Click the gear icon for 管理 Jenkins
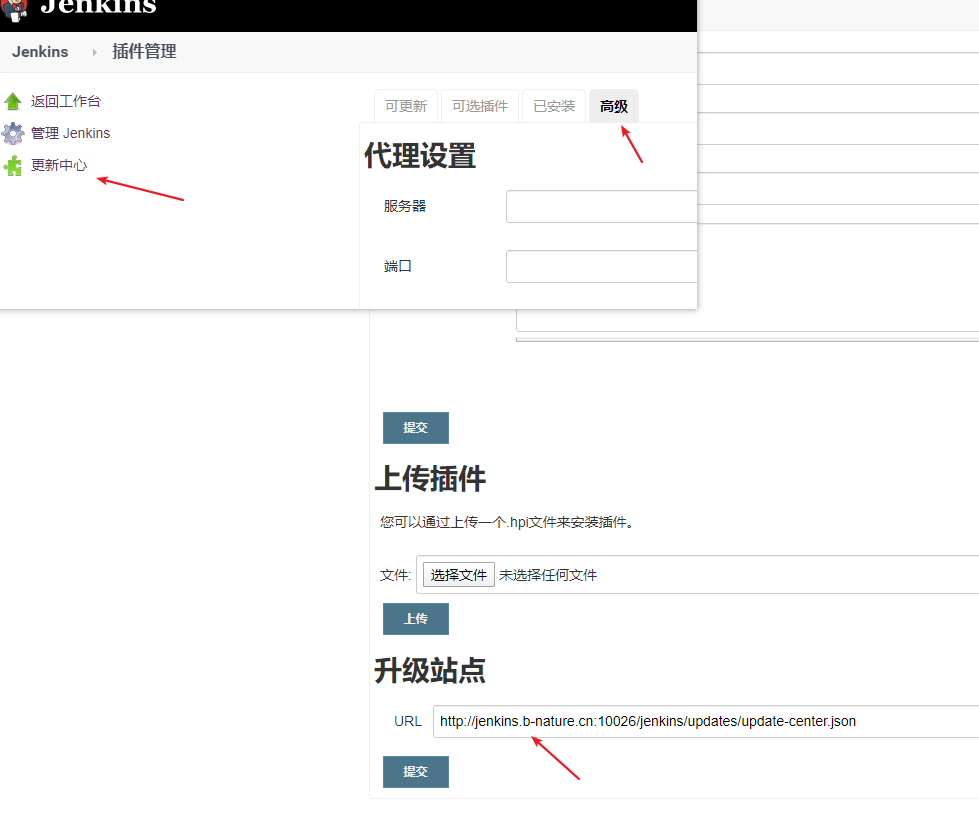 pos(12,133)
